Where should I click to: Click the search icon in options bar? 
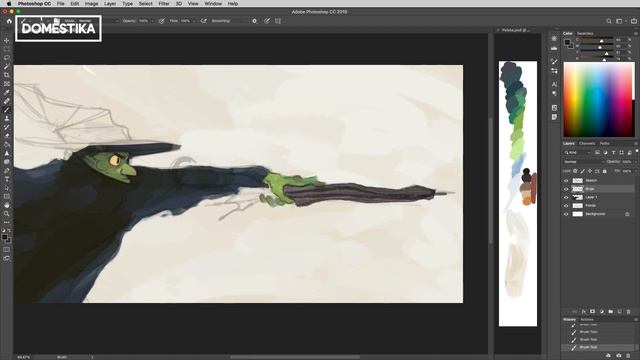point(609,21)
